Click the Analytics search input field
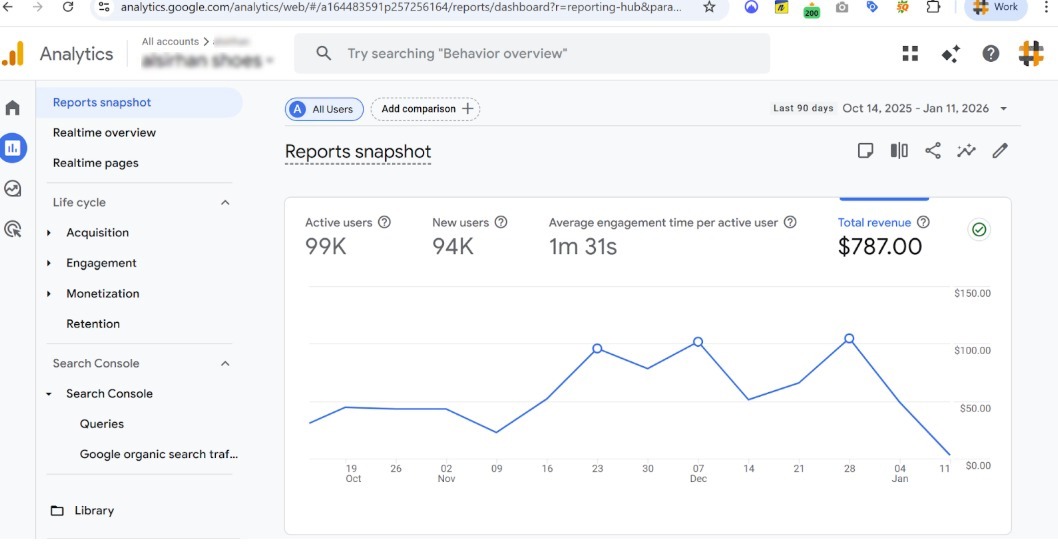This screenshot has width=1058, height=556. click(x=532, y=53)
